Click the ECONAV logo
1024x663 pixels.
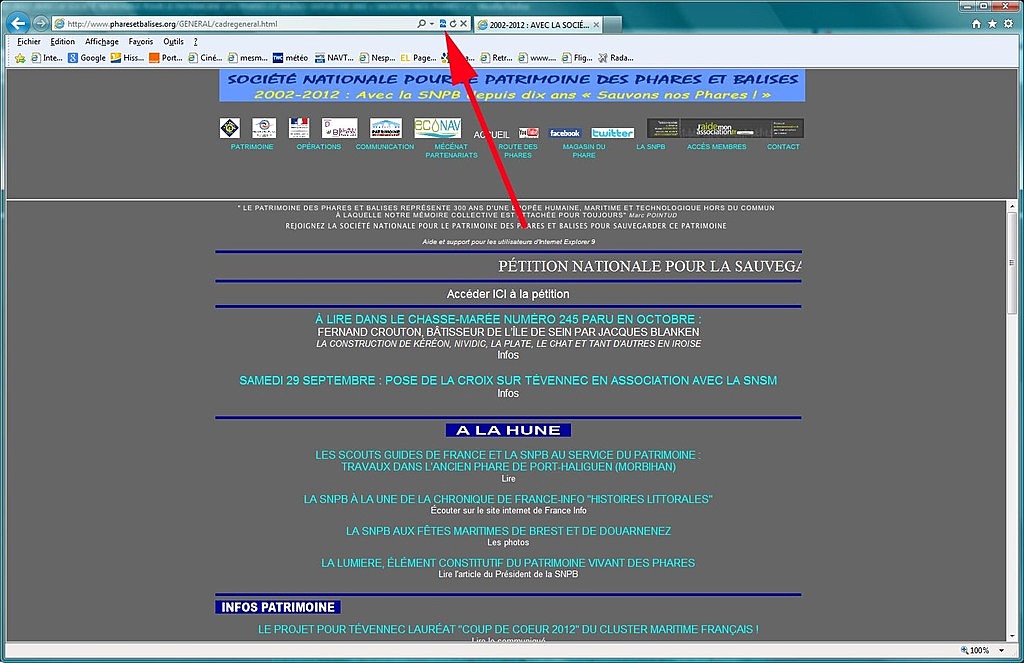438,127
